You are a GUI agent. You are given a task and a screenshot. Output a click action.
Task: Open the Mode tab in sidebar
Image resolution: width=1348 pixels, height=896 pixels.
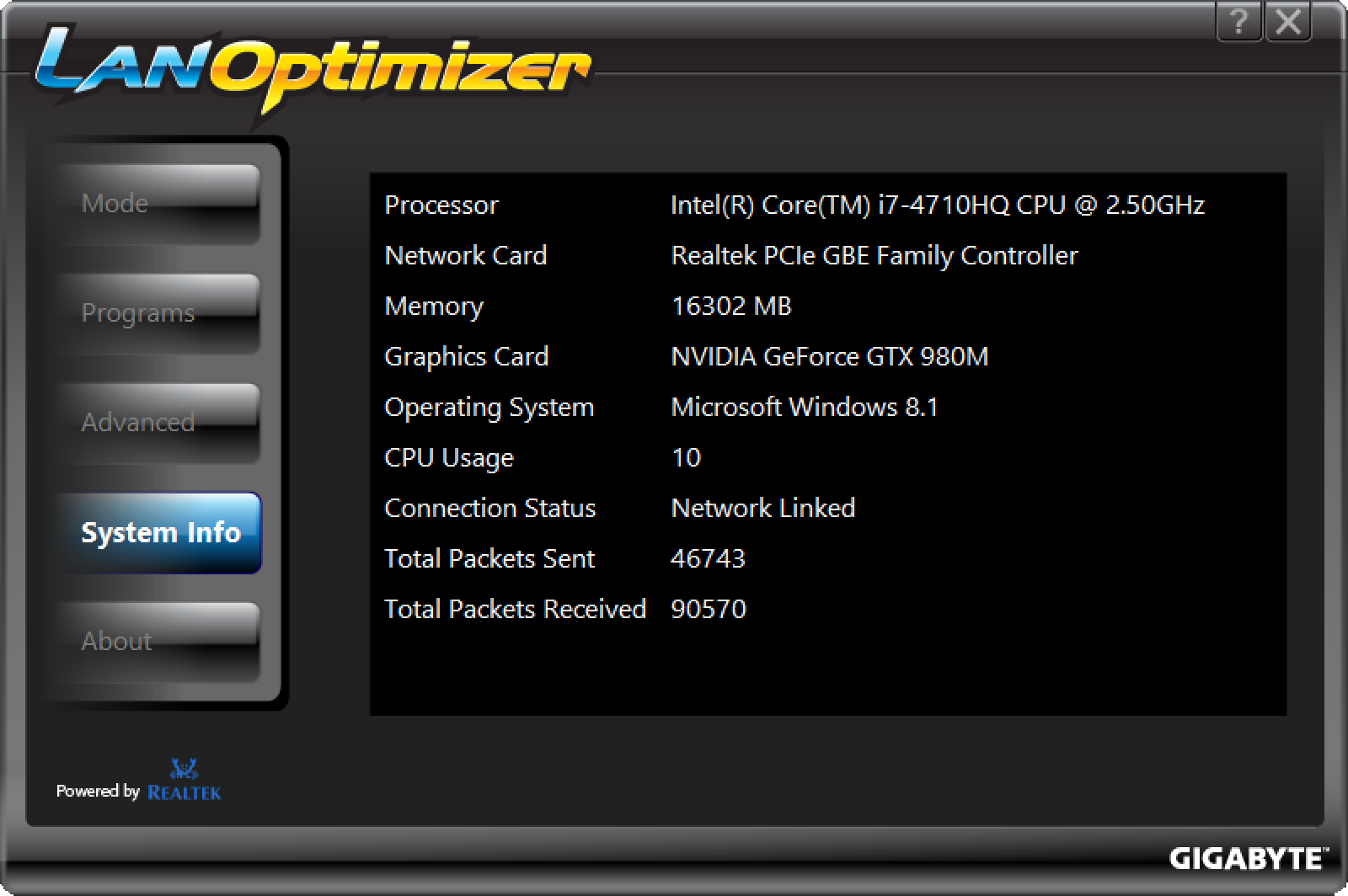tap(159, 204)
